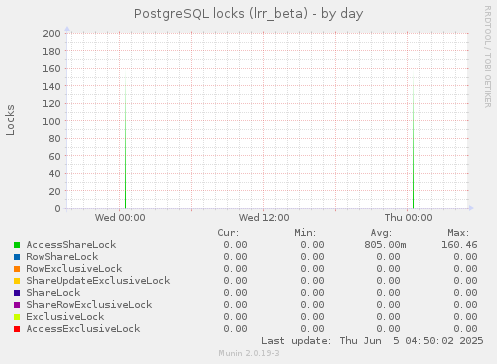Click the Thu 00:00 axis label
The height and width of the screenshot is (364, 497).
[408, 218]
